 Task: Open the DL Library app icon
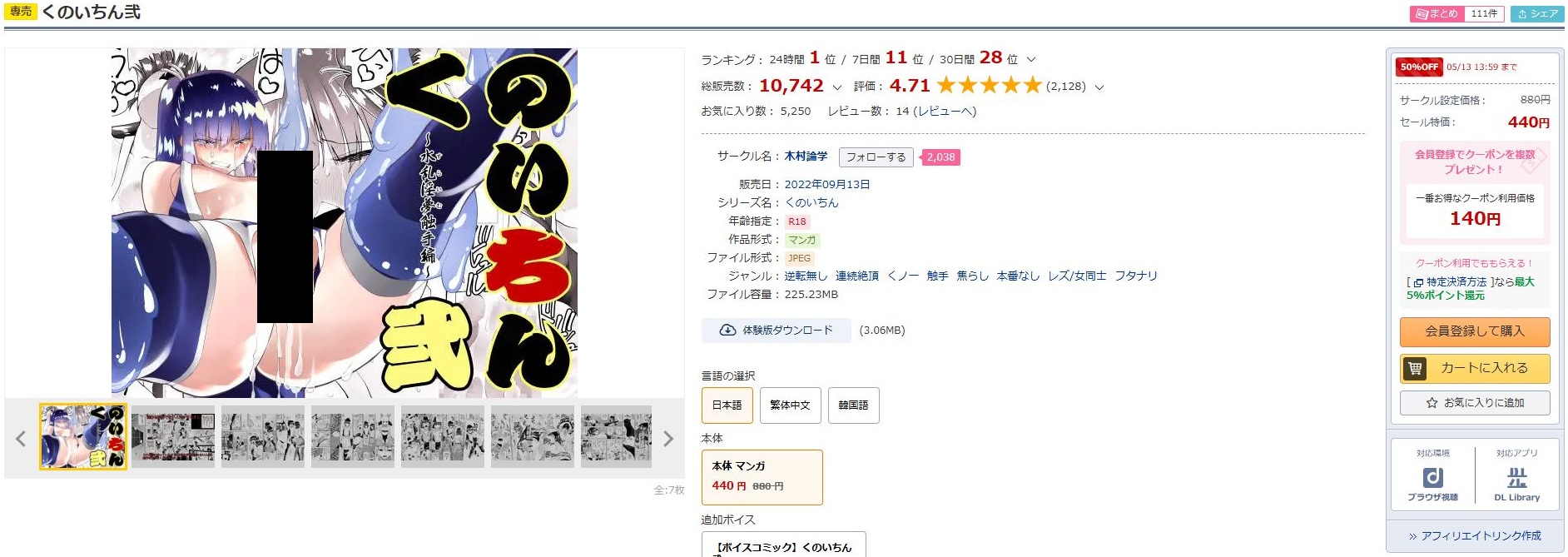point(1516,478)
